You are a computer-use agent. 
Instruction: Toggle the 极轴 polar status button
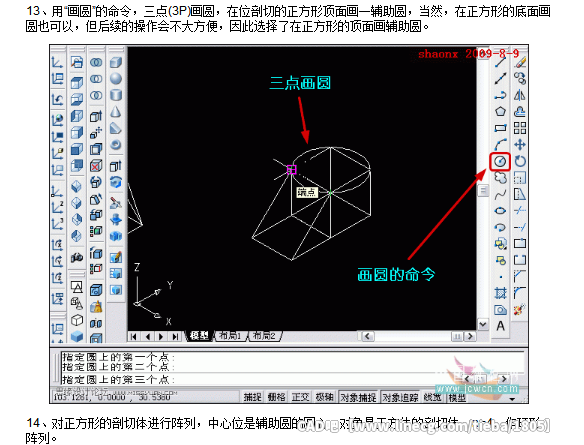324,397
